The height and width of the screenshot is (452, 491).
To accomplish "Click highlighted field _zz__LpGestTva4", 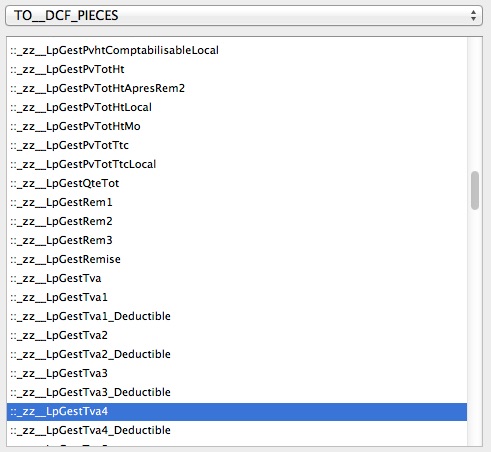I will 237,411.
